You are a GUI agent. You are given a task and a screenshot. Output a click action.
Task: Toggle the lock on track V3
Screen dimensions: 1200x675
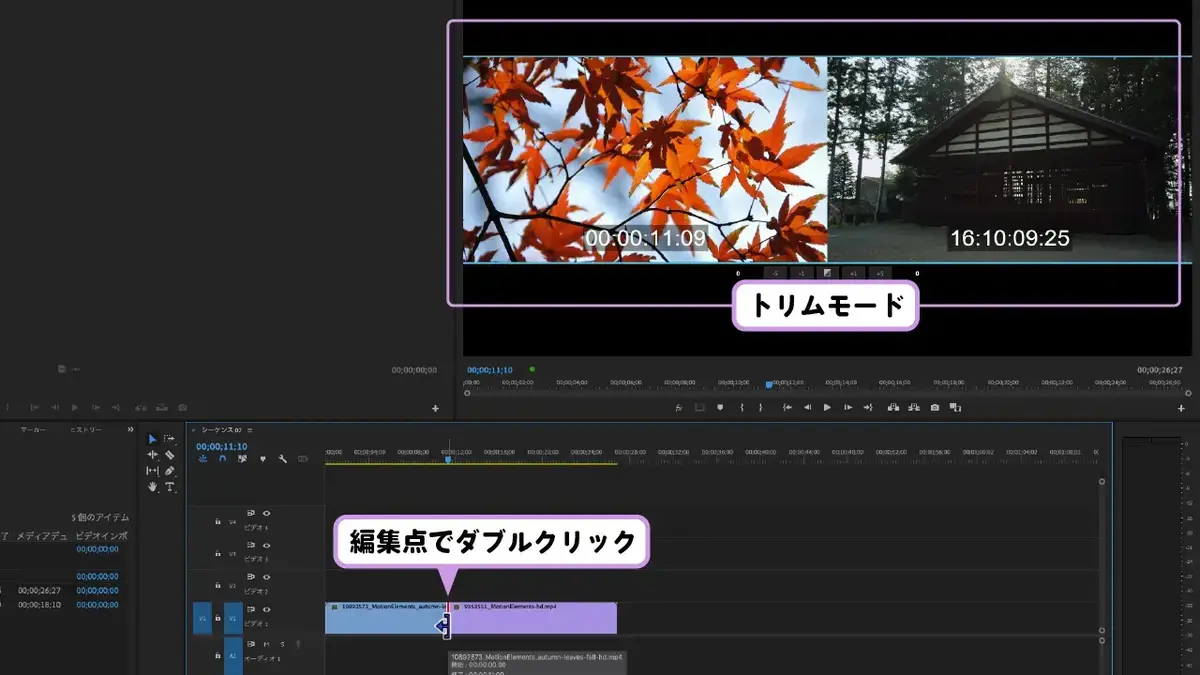click(x=218, y=553)
